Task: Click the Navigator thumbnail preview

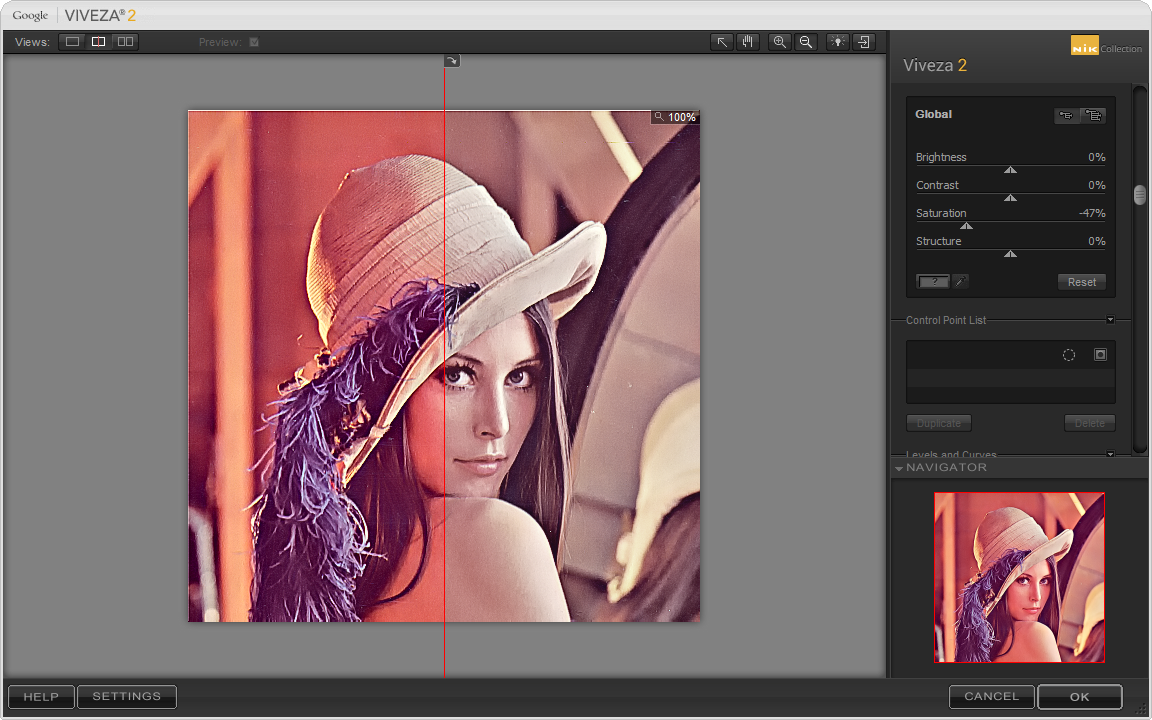Action: tap(1019, 577)
